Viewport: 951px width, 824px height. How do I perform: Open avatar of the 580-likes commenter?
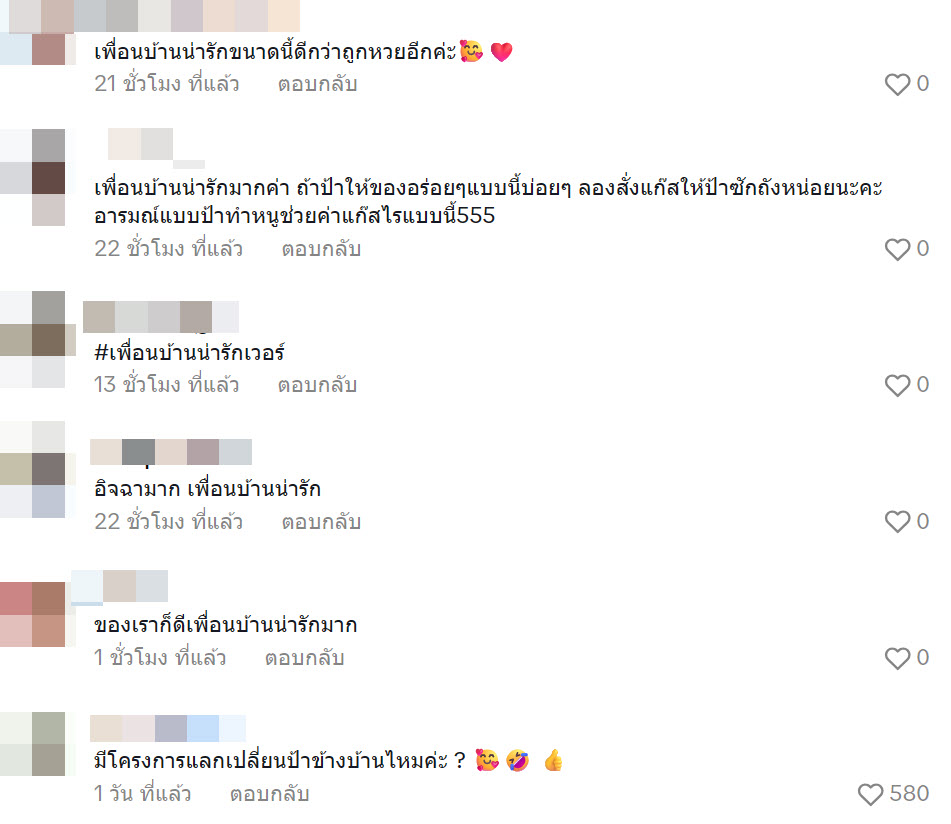(33, 744)
